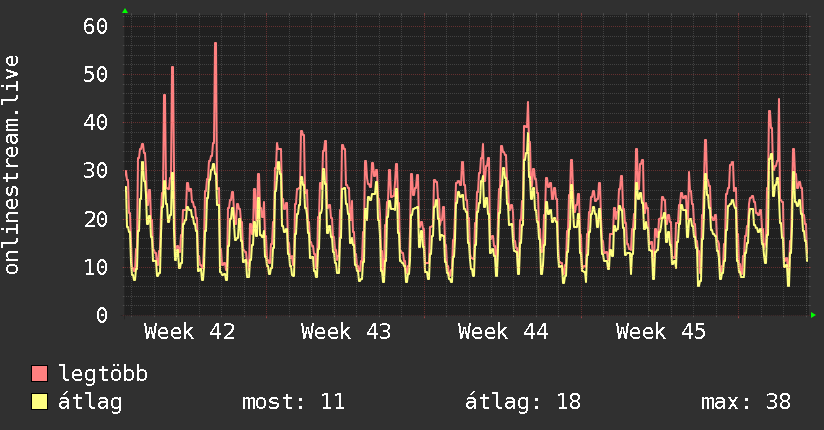824x430 pixels.
Task: Click the 'most: 11' current value
Action: (293, 402)
